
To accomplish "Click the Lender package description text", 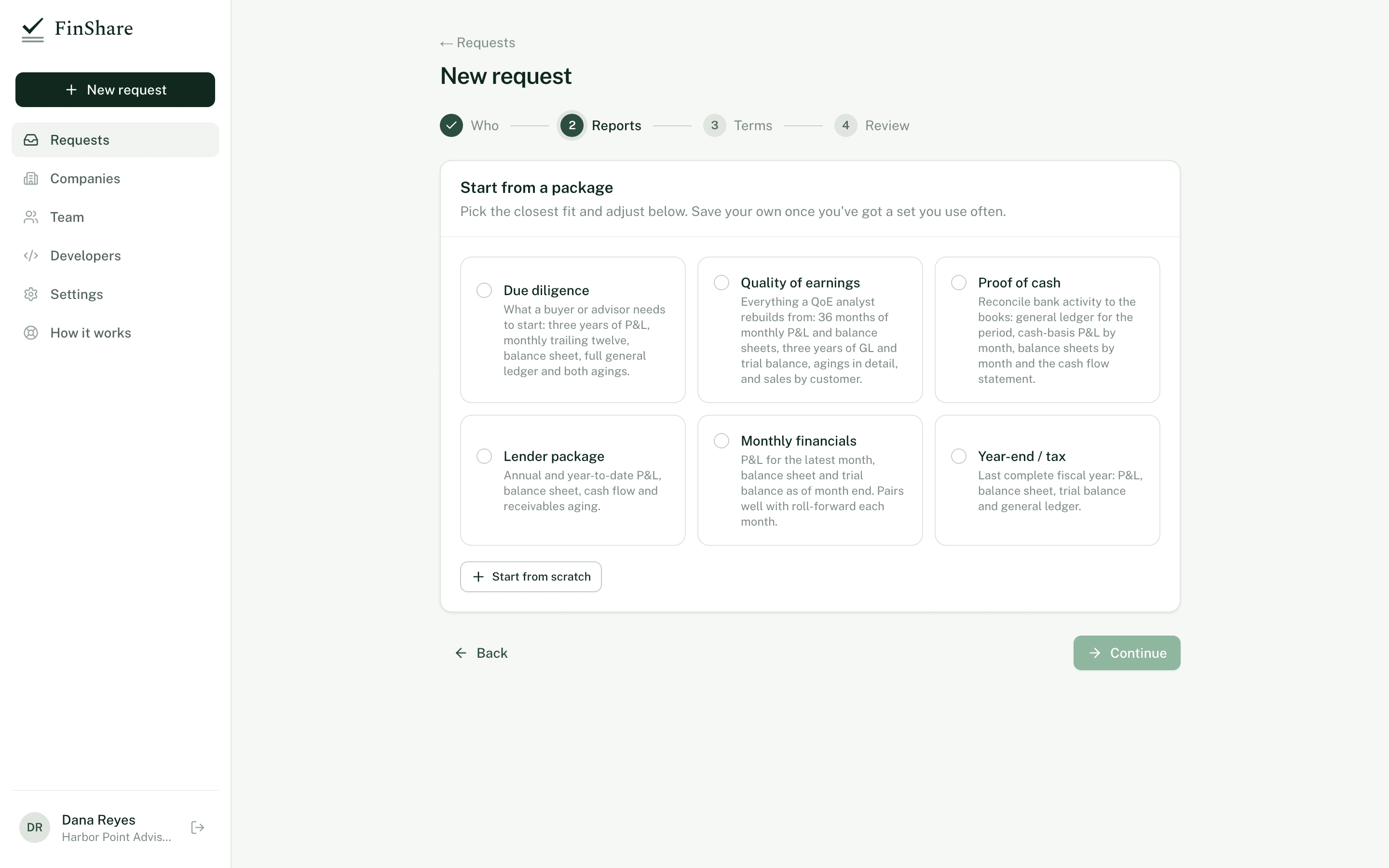I will (583, 491).
